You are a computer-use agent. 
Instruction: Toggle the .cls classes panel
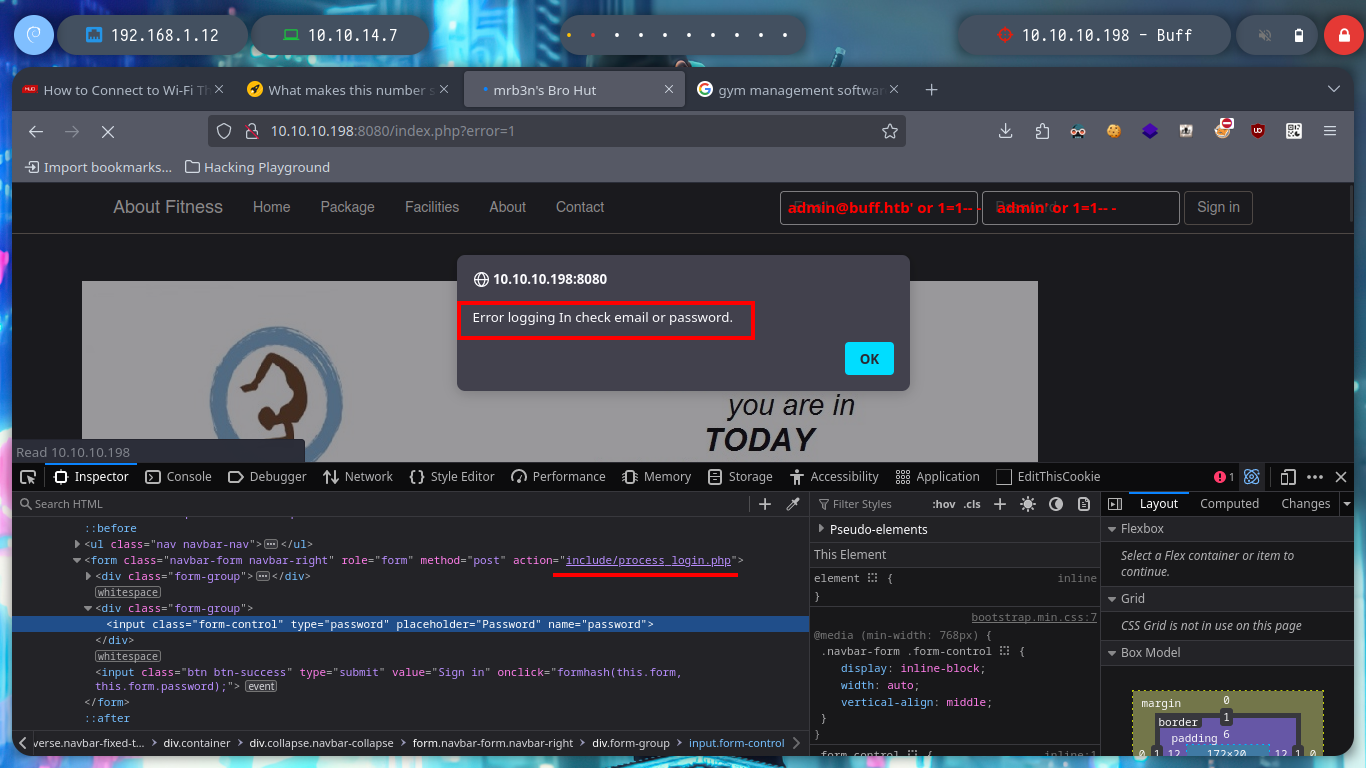tap(972, 504)
